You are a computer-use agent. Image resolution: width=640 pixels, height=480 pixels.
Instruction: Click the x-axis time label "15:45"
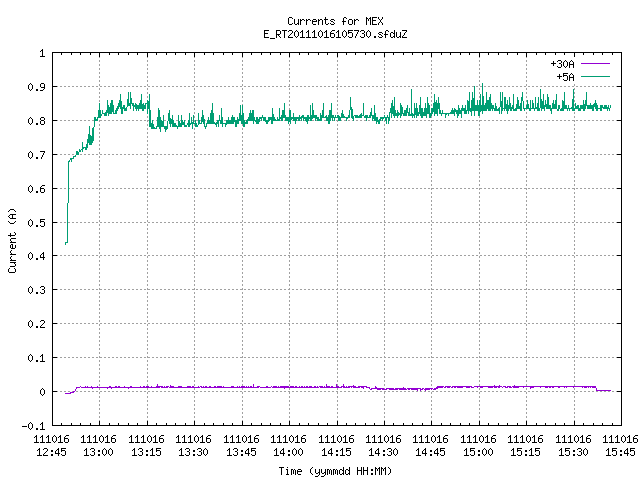pos(620,452)
